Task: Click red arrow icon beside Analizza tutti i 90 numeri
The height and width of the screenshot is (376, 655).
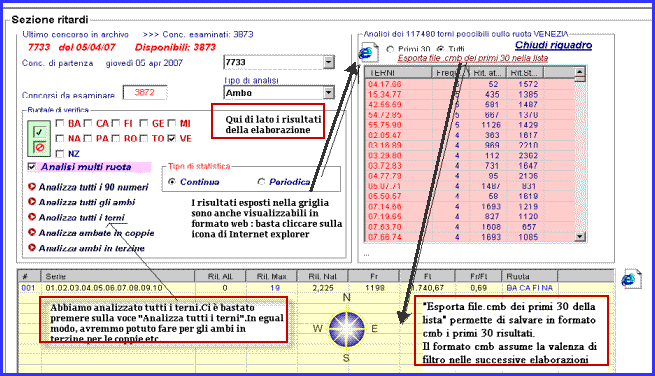Action: click(x=32, y=187)
